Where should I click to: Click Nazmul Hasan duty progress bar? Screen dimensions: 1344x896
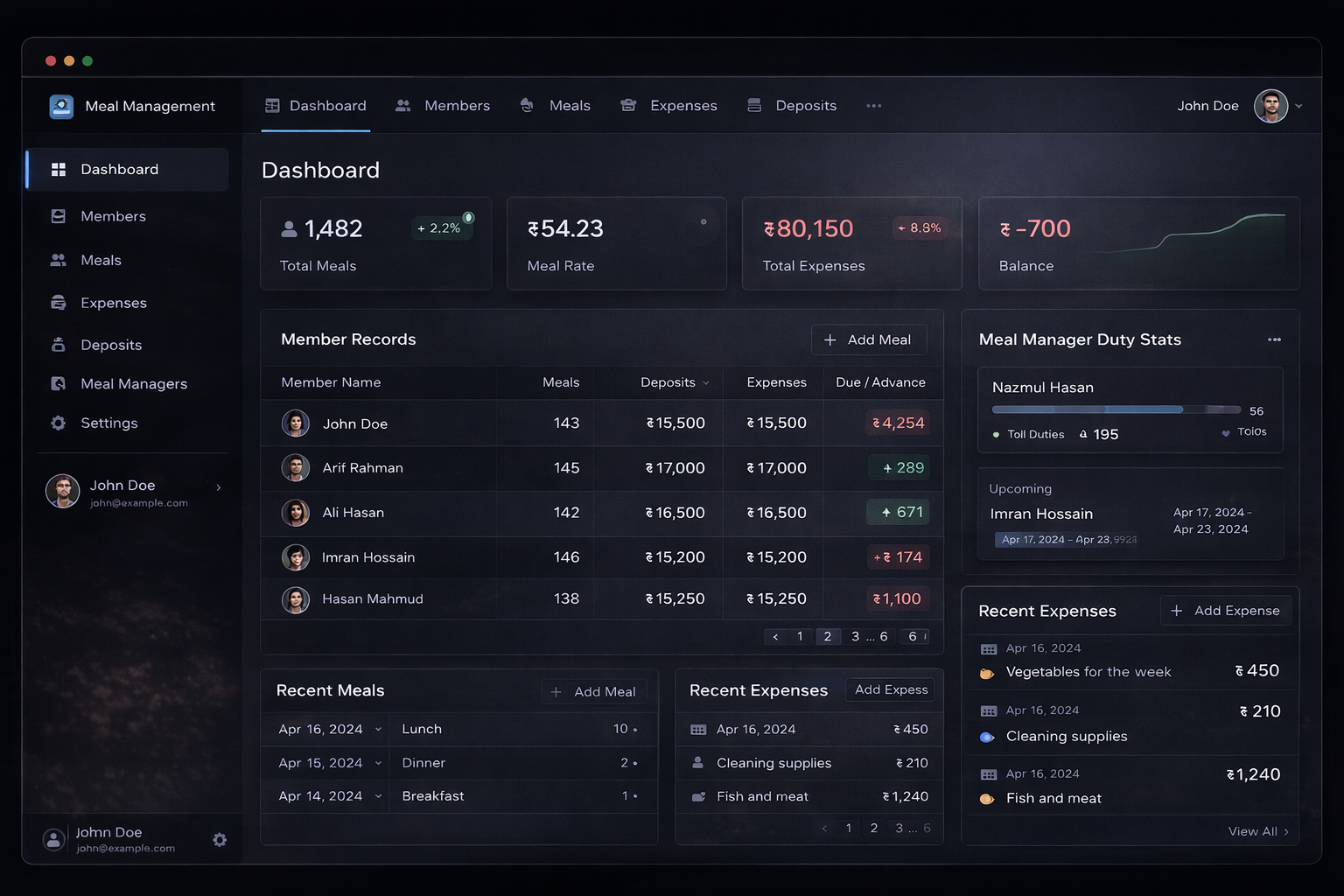tap(1116, 409)
